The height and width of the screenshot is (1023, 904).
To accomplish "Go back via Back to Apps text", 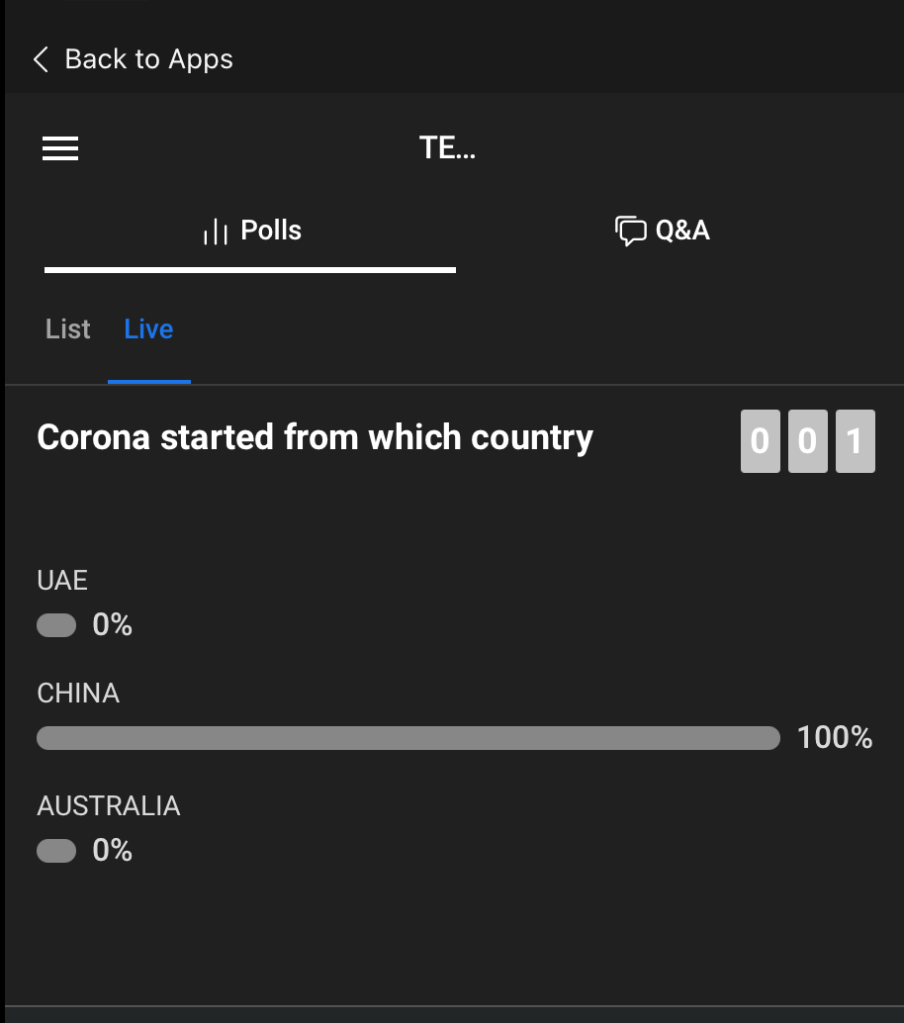I will pos(149,60).
